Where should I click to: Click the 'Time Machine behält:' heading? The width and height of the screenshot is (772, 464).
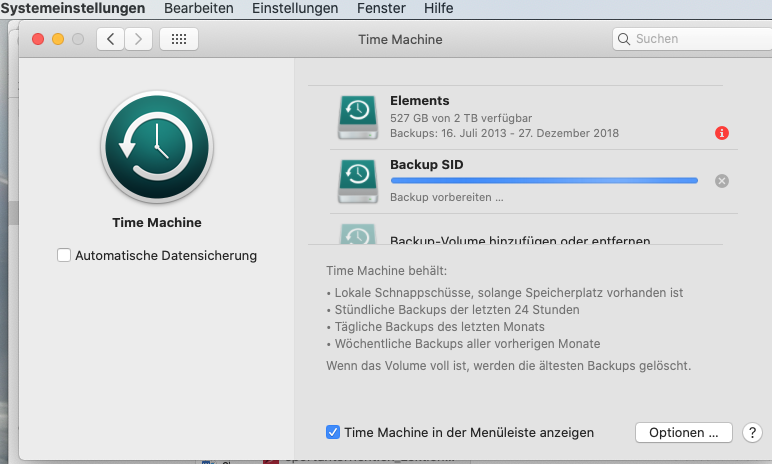click(386, 271)
